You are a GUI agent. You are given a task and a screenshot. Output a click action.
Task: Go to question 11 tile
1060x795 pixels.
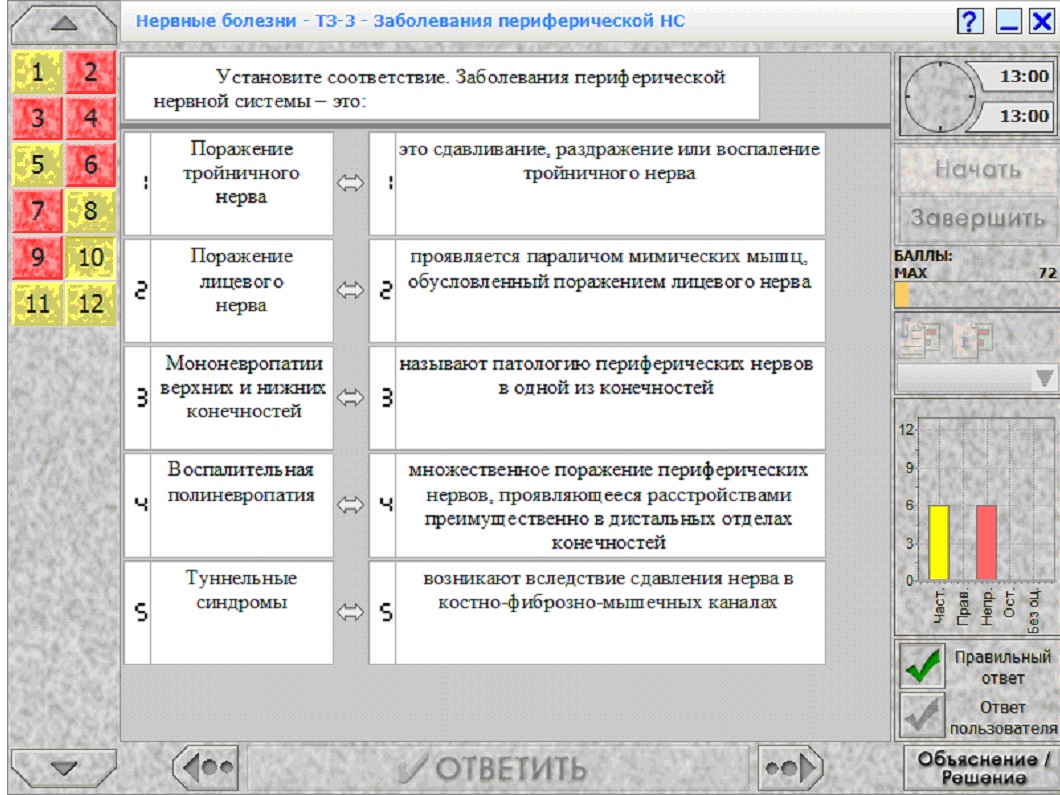pyautogui.click(x=37, y=303)
